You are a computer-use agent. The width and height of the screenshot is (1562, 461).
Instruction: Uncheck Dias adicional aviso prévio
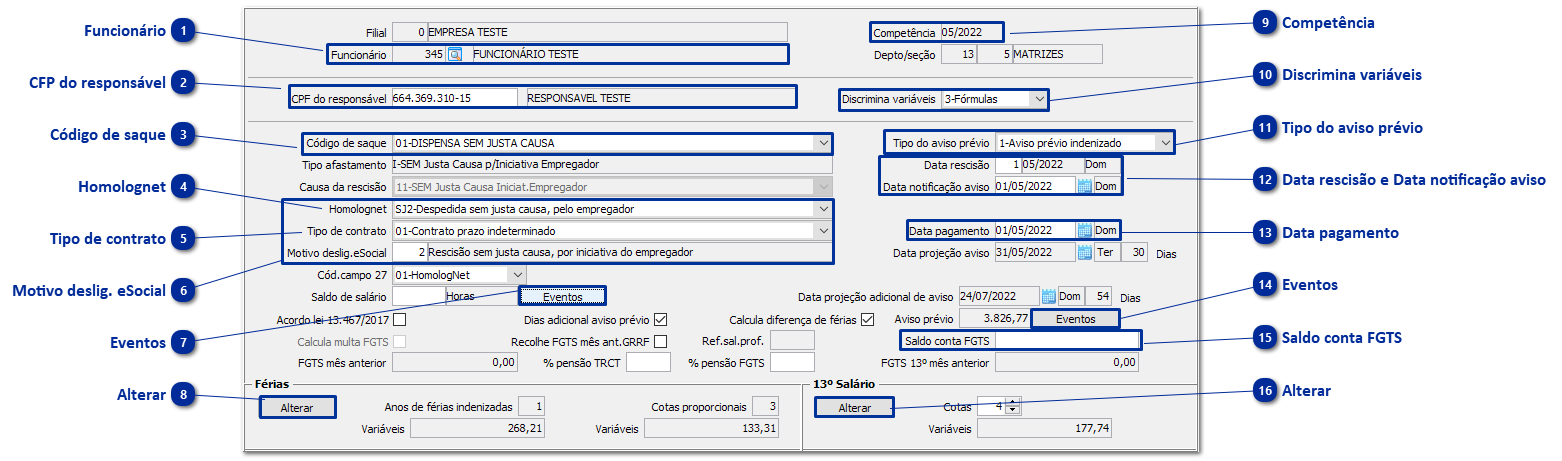(x=660, y=321)
